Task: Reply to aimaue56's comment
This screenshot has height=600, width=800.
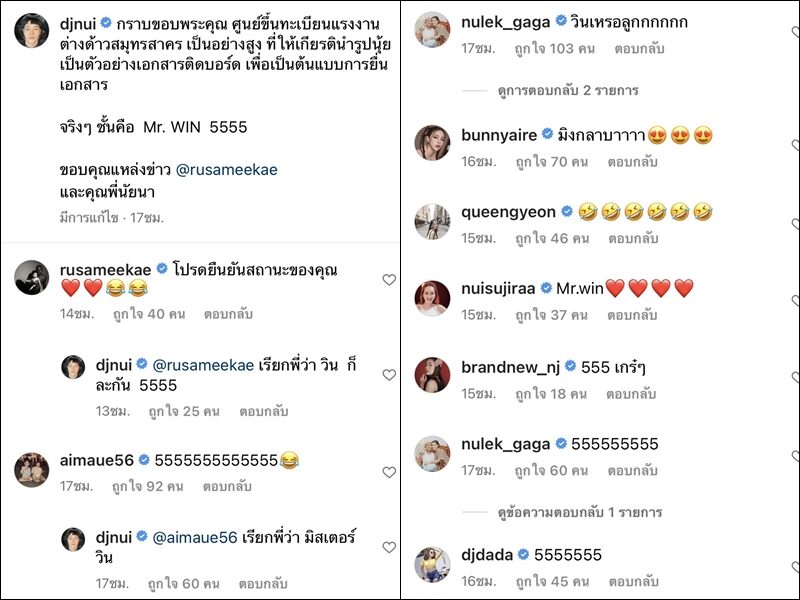Action: click(x=227, y=487)
